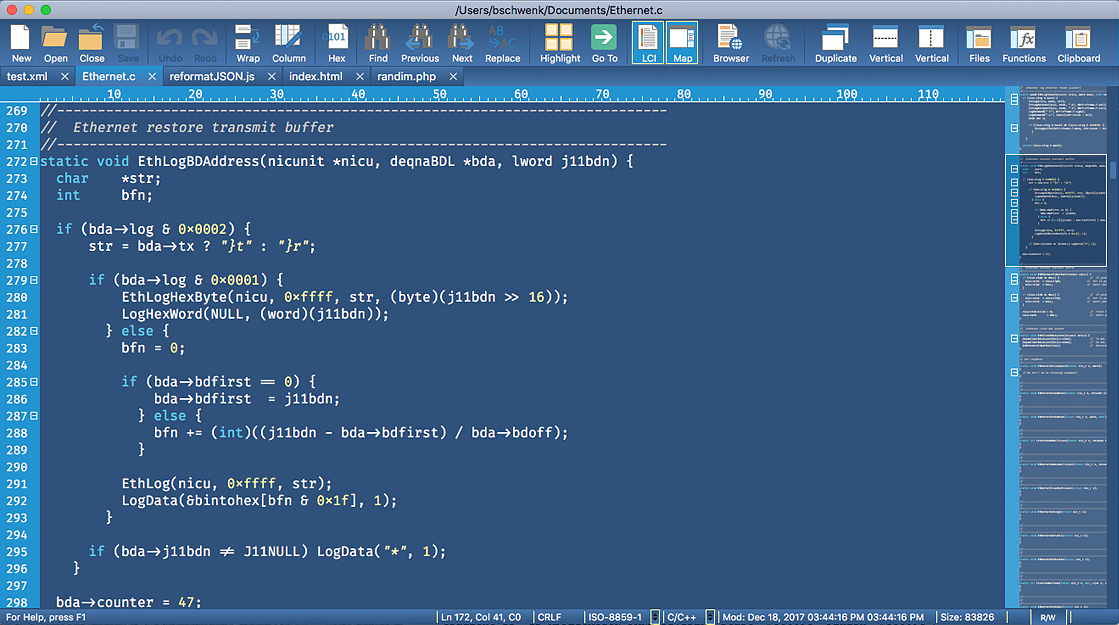
Task: Click the Find binoculars icon
Action: tap(378, 43)
